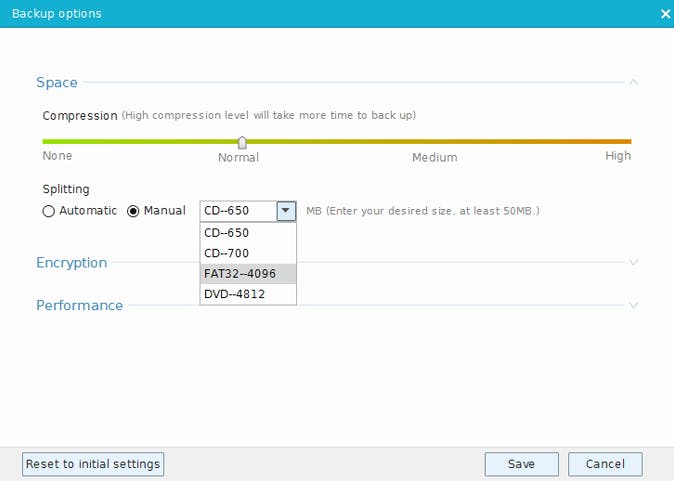Viewport: 674px width, 481px height.
Task: Cancel the backup options dialog
Action: (x=605, y=464)
